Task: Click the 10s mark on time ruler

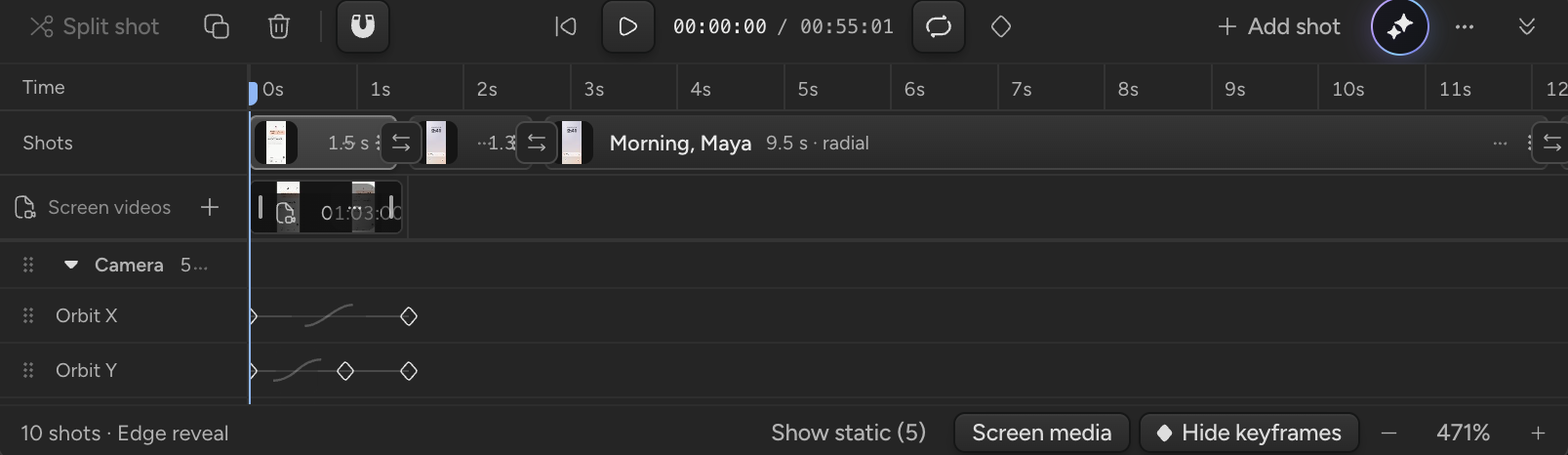Action: [x=1347, y=89]
